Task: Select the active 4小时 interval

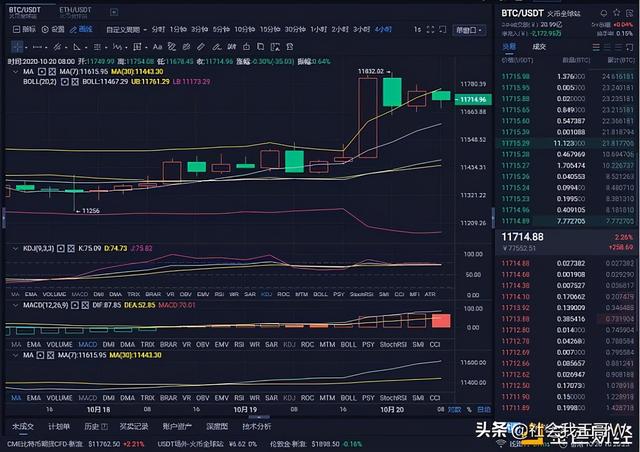Action: coord(383,29)
